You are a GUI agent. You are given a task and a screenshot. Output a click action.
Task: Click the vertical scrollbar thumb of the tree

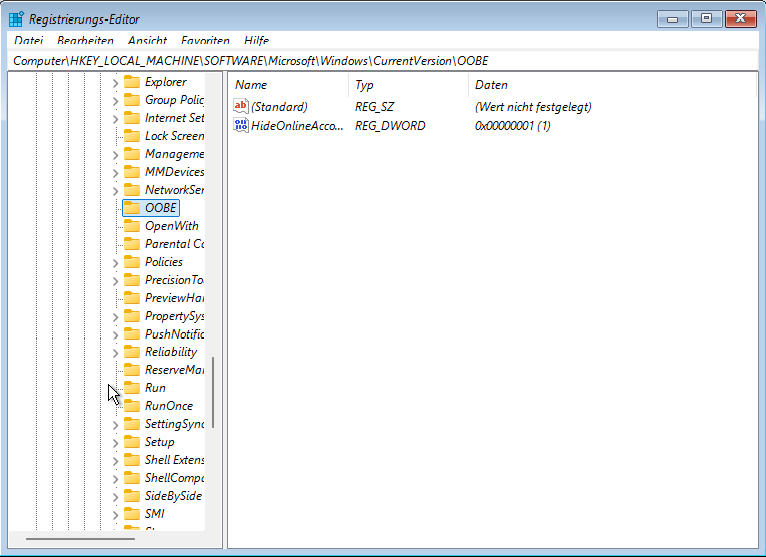click(x=213, y=393)
